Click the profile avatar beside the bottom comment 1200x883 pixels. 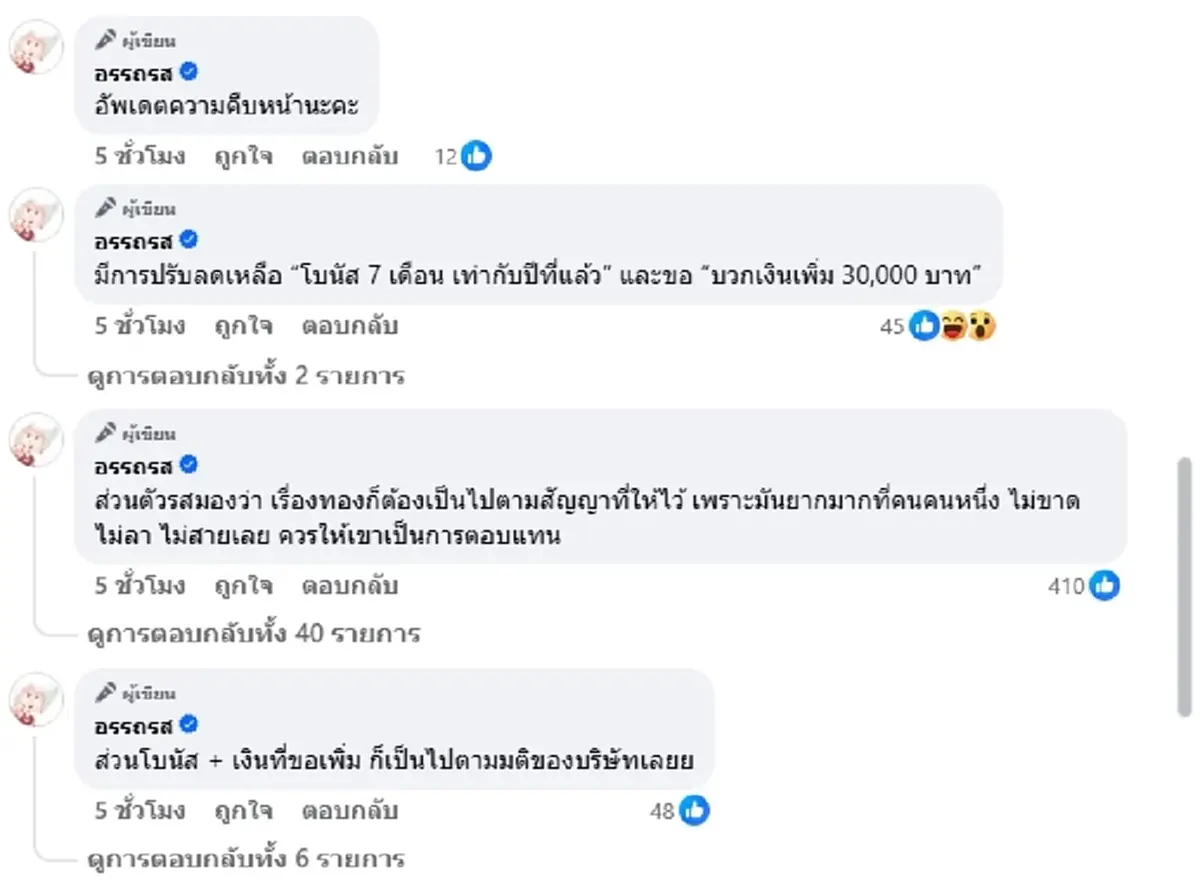pos(36,700)
